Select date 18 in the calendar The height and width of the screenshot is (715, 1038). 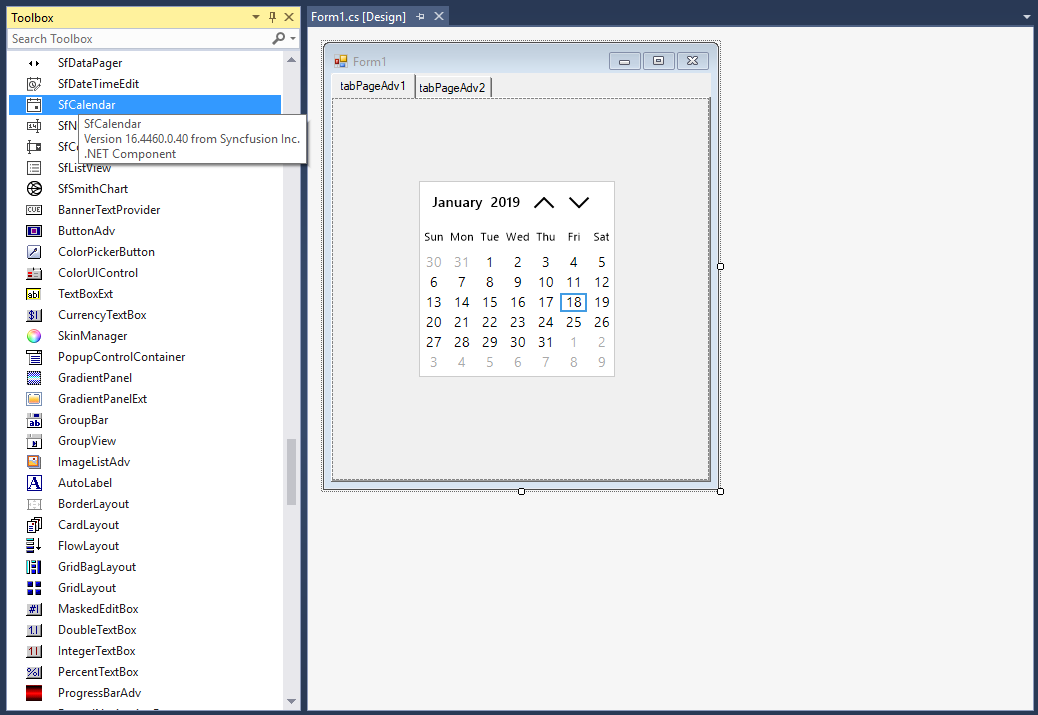pyautogui.click(x=573, y=302)
